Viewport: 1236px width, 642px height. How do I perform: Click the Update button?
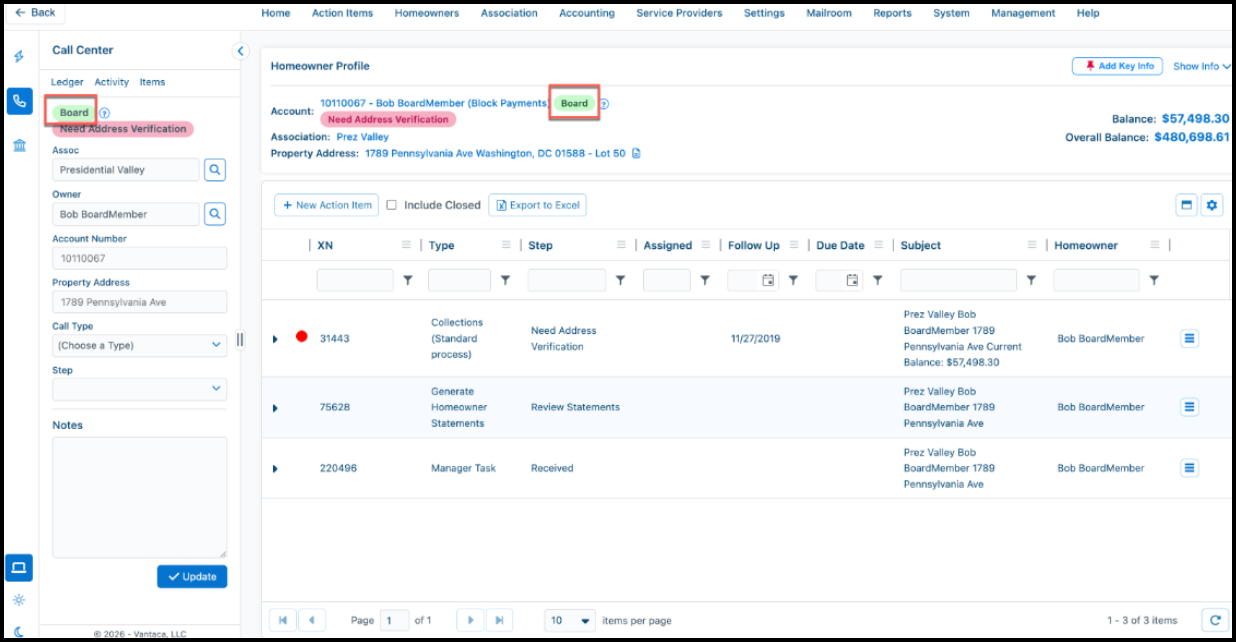click(x=192, y=577)
